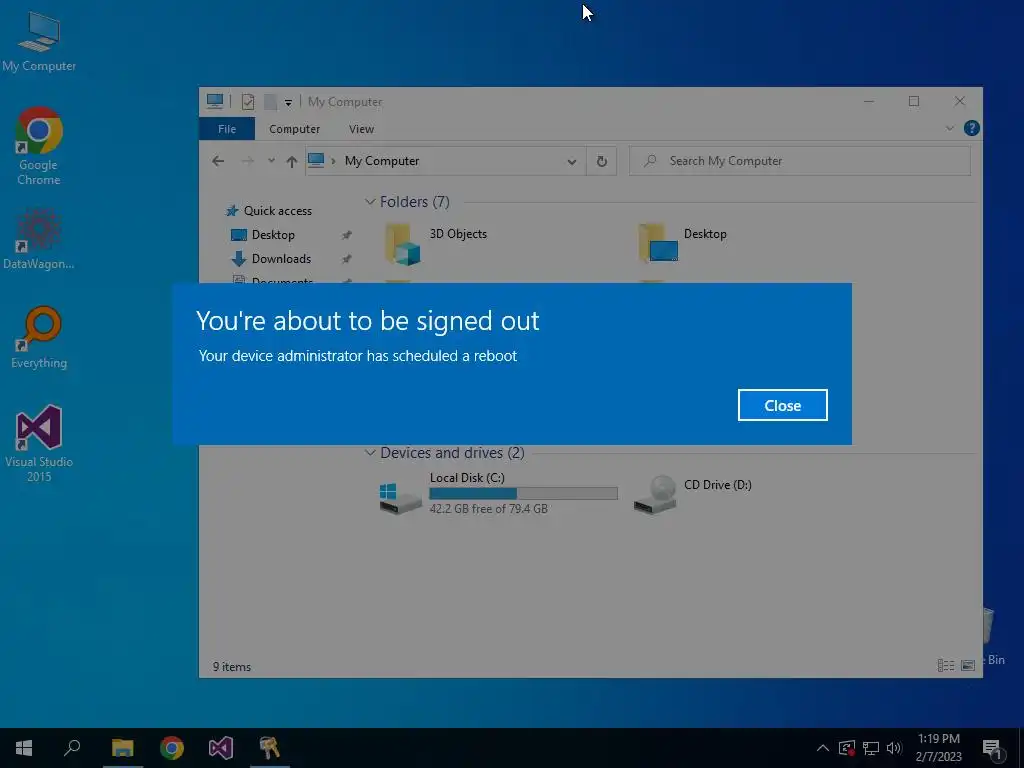Collapse the Devices and drives (2) group
This screenshot has height=768, width=1024.
click(x=370, y=453)
